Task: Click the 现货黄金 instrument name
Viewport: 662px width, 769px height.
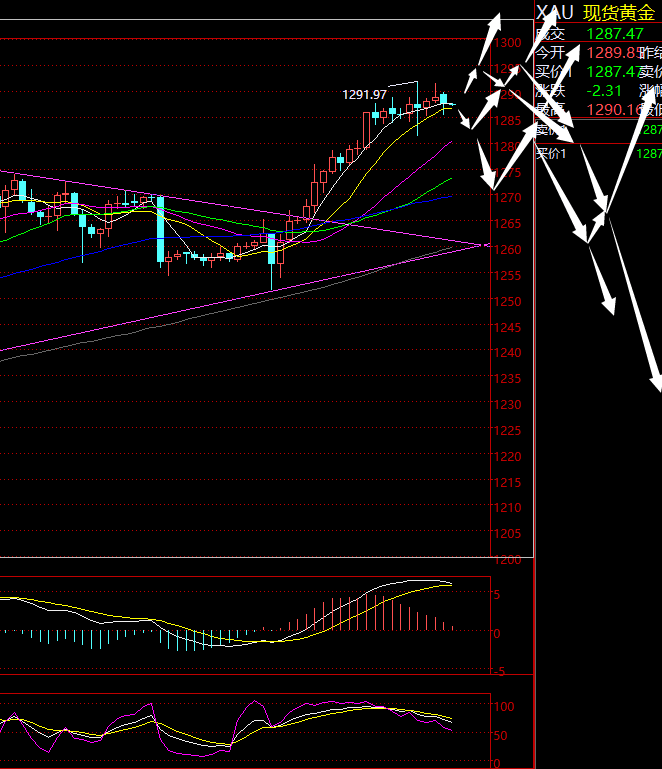Action: [619, 13]
